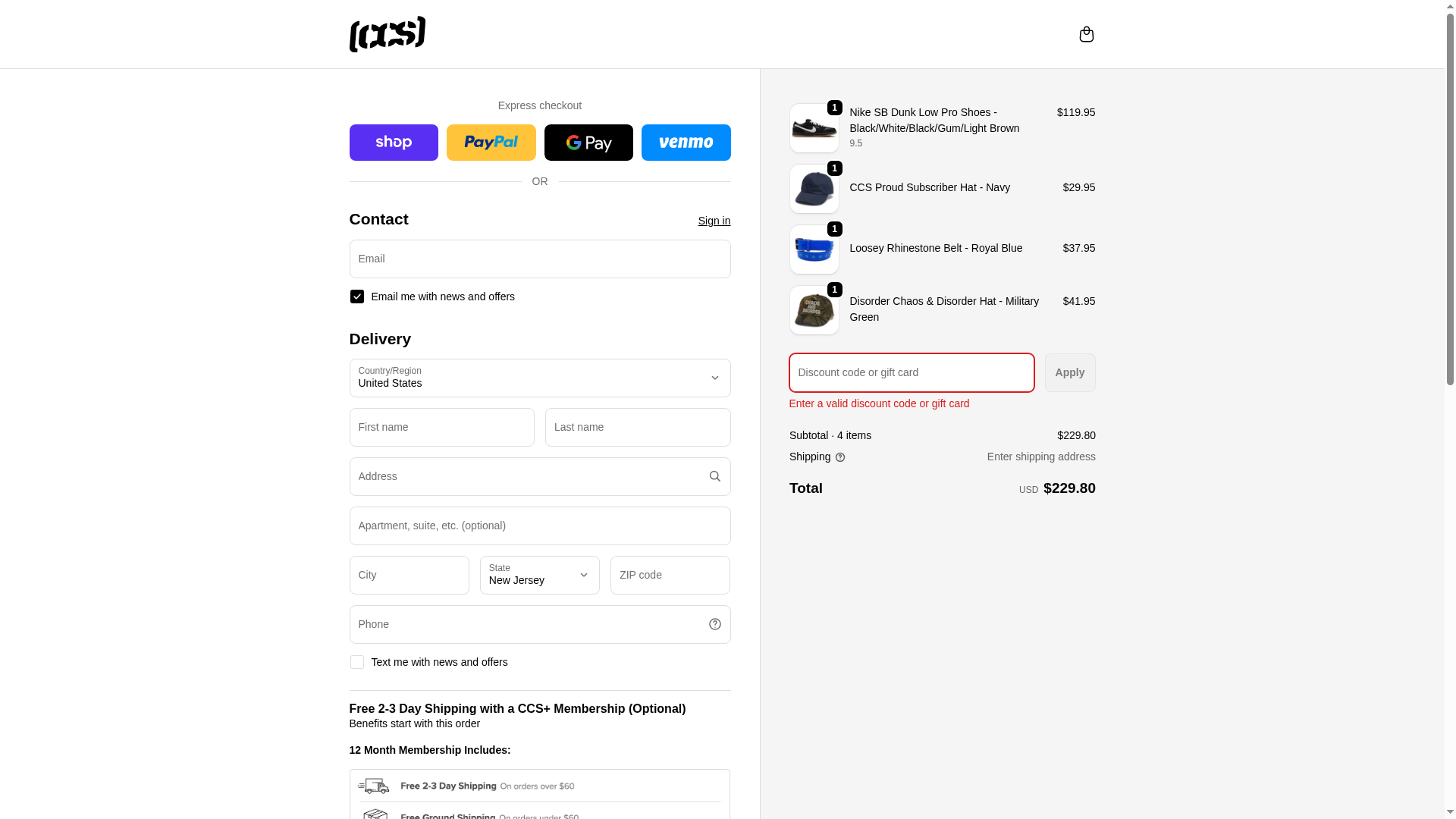Click the shipping info question icon
The image size is (1456, 819).
pyautogui.click(x=839, y=457)
